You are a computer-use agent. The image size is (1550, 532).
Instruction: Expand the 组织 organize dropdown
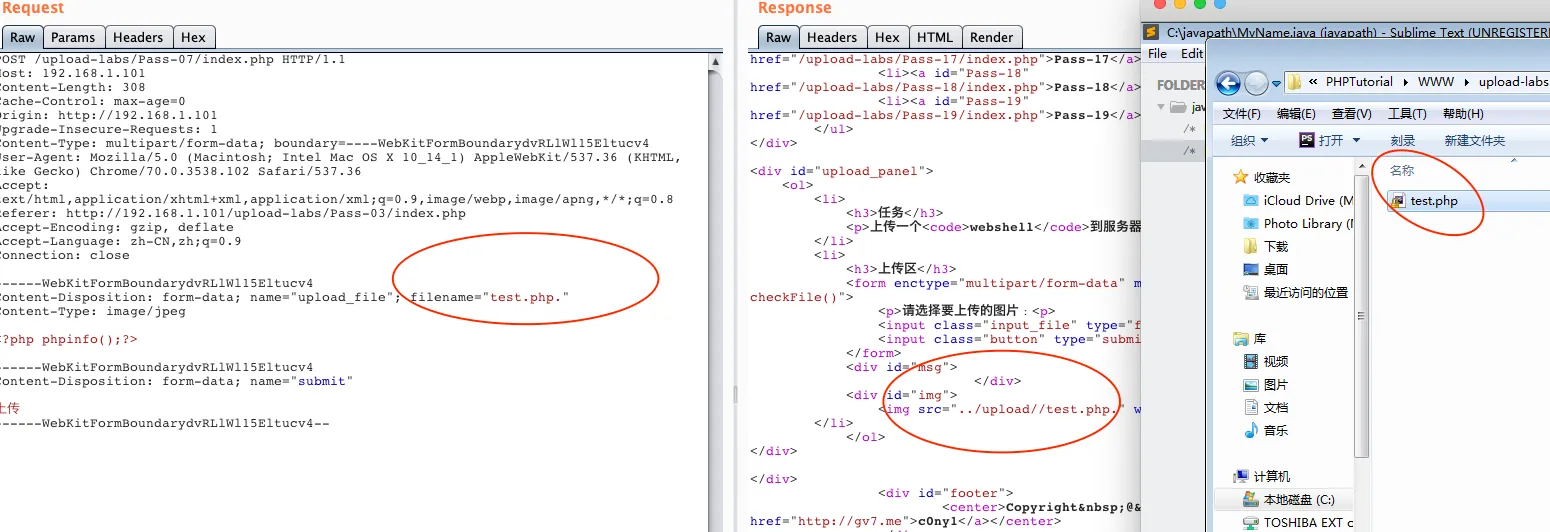pyautogui.click(x=1249, y=141)
